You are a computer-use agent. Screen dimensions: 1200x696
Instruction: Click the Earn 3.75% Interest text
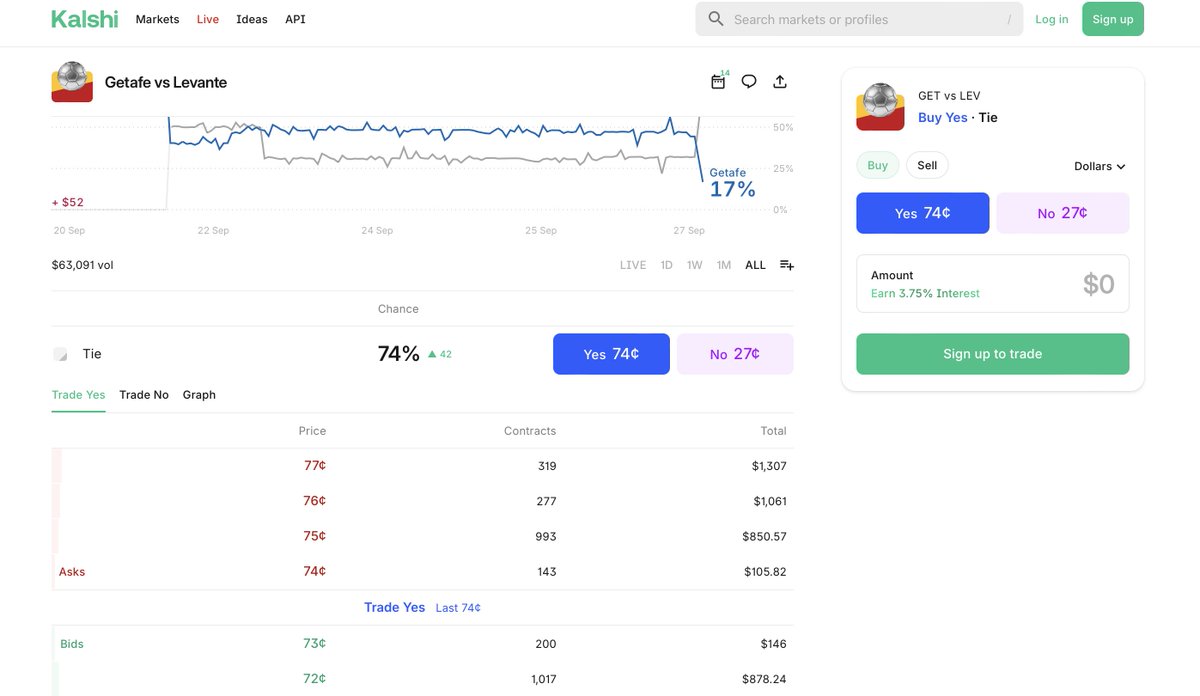coord(925,294)
